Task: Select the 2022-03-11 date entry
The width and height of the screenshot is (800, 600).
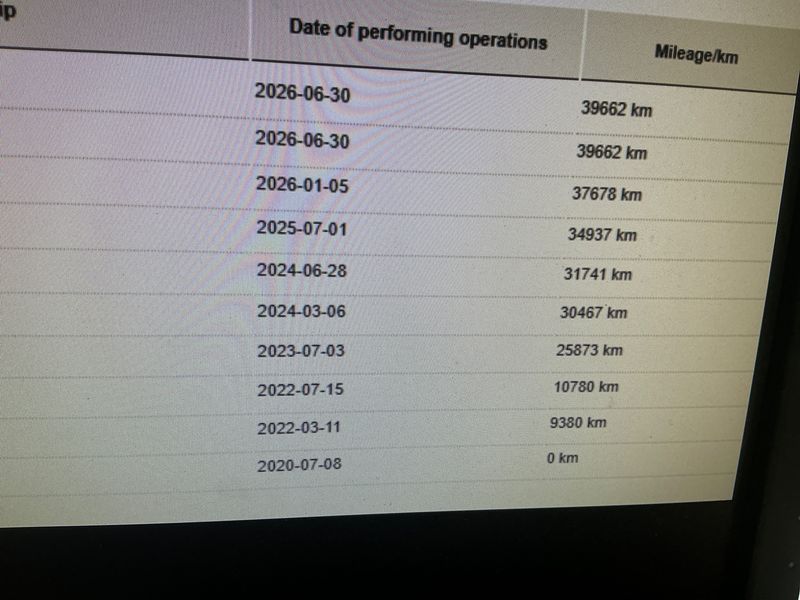Action: pyautogui.click(x=299, y=428)
